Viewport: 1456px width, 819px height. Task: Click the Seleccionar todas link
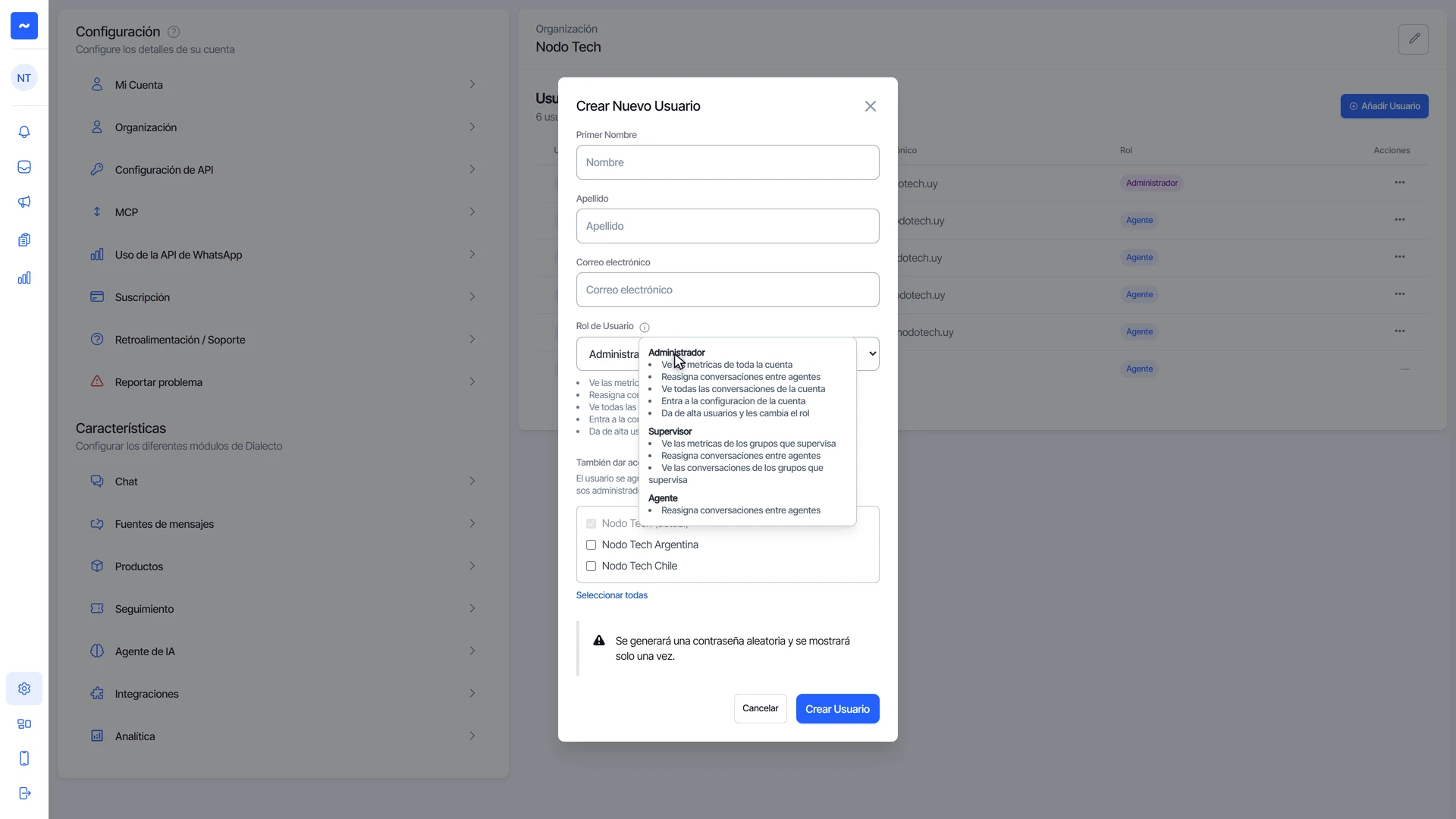click(612, 596)
